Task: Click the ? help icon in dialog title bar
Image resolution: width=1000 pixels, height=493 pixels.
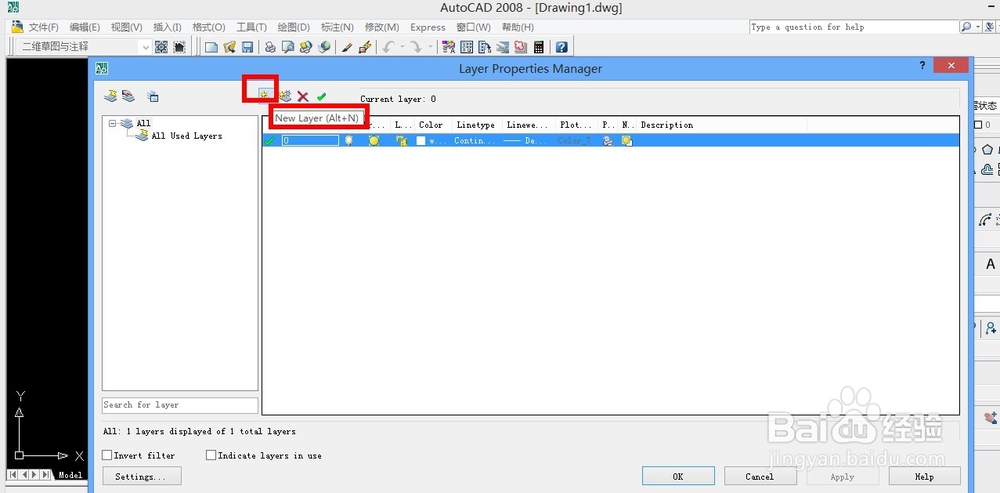Action: pyautogui.click(x=922, y=66)
